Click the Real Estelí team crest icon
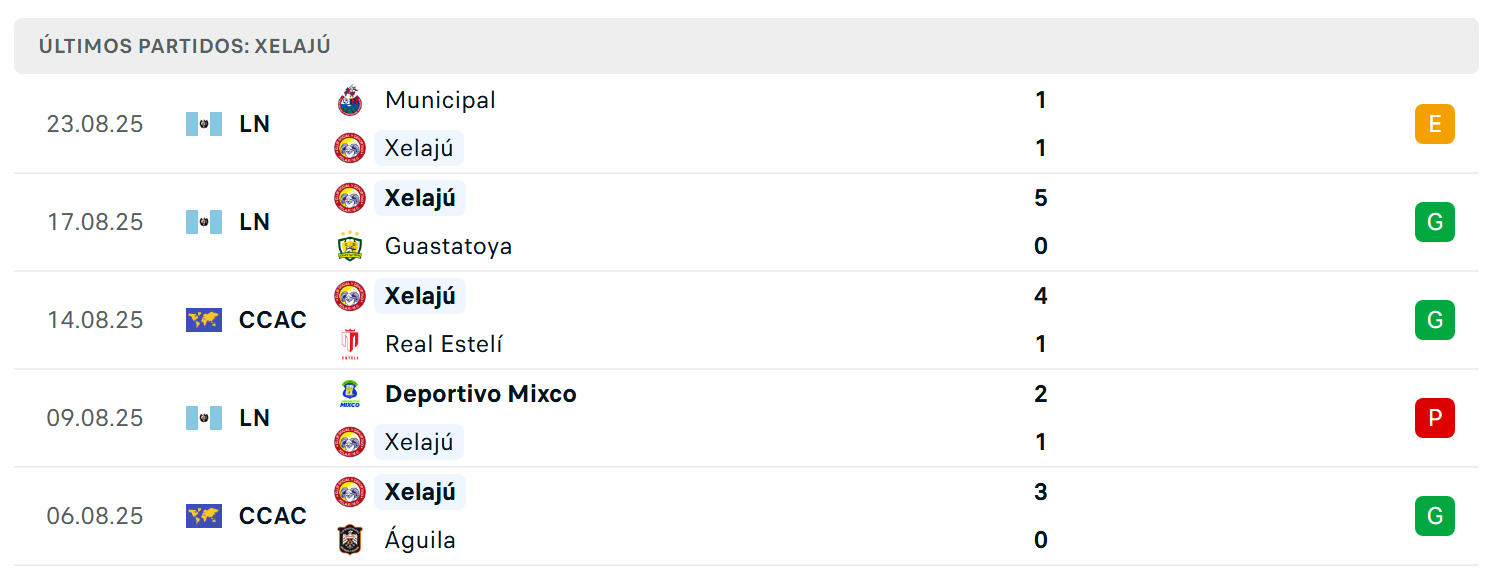 coord(350,344)
